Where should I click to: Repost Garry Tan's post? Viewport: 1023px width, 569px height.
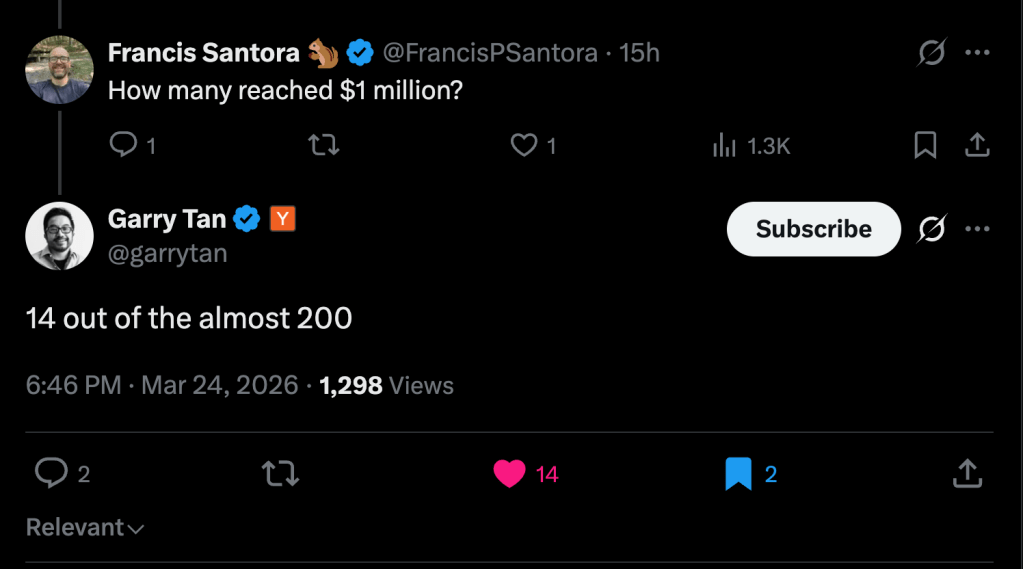tap(280, 473)
